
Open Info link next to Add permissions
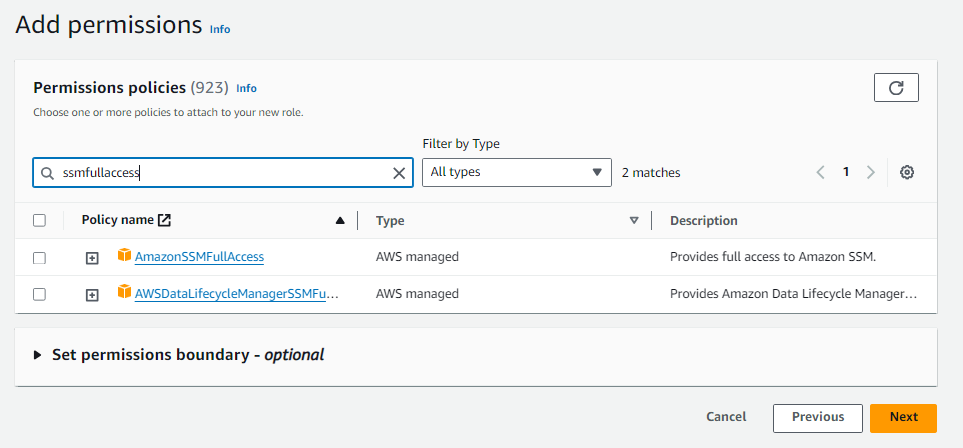tap(220, 29)
